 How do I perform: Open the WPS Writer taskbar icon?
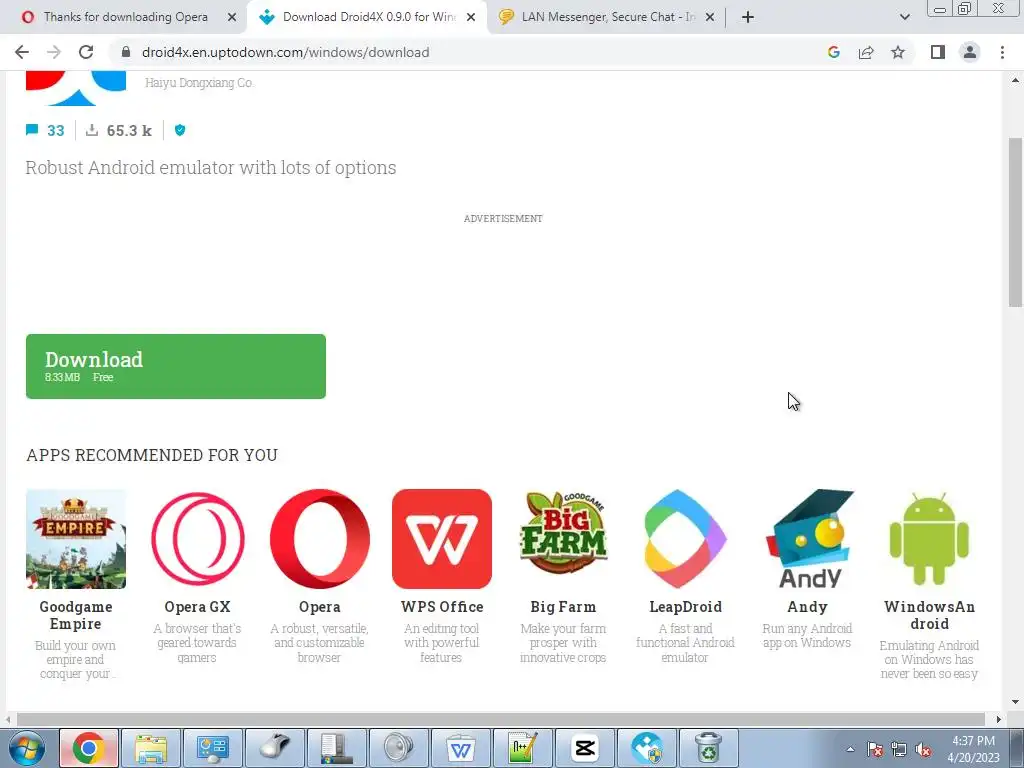pos(460,748)
